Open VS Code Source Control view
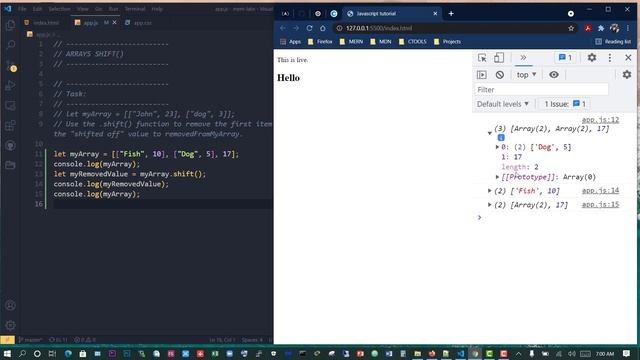640x360 pixels. (x=11, y=65)
